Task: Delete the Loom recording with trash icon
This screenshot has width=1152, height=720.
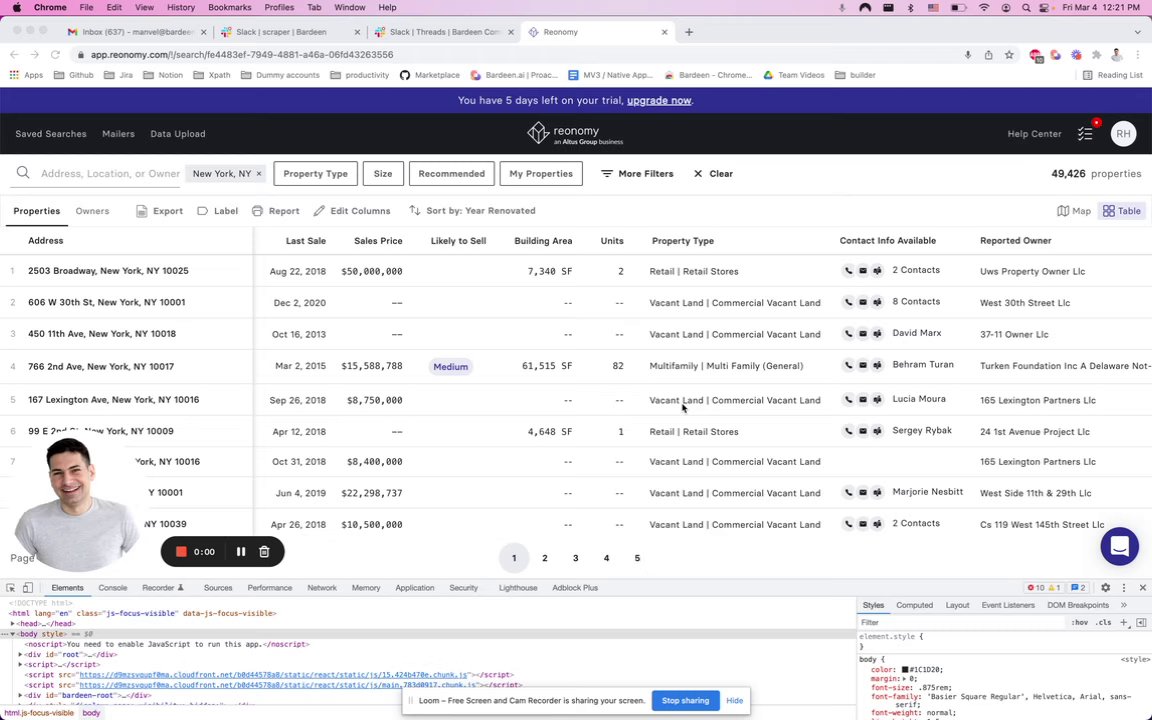Action: coord(264,552)
